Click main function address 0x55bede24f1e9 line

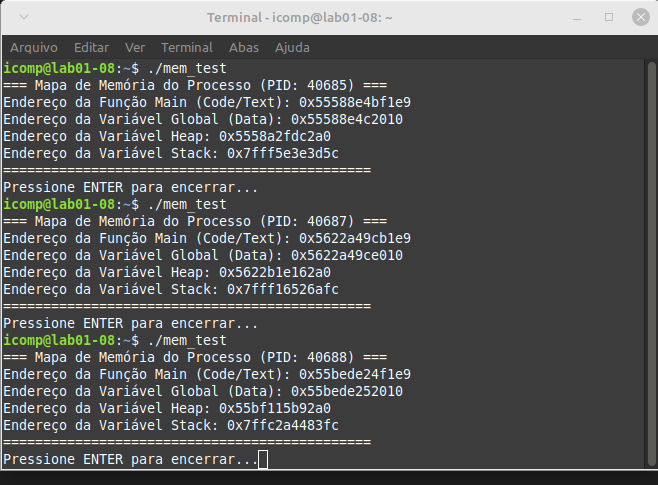207,374
